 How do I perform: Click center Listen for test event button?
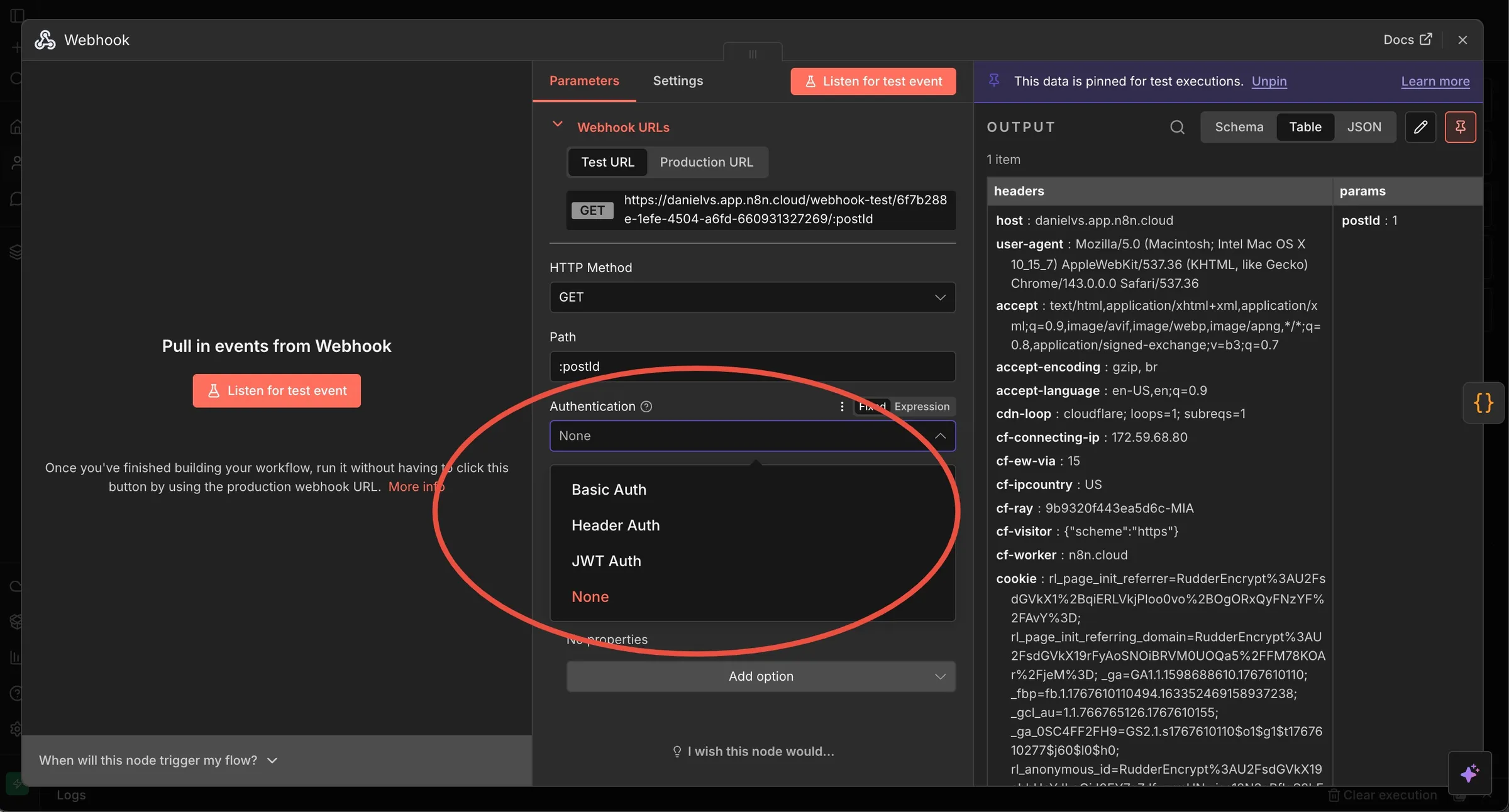click(277, 390)
